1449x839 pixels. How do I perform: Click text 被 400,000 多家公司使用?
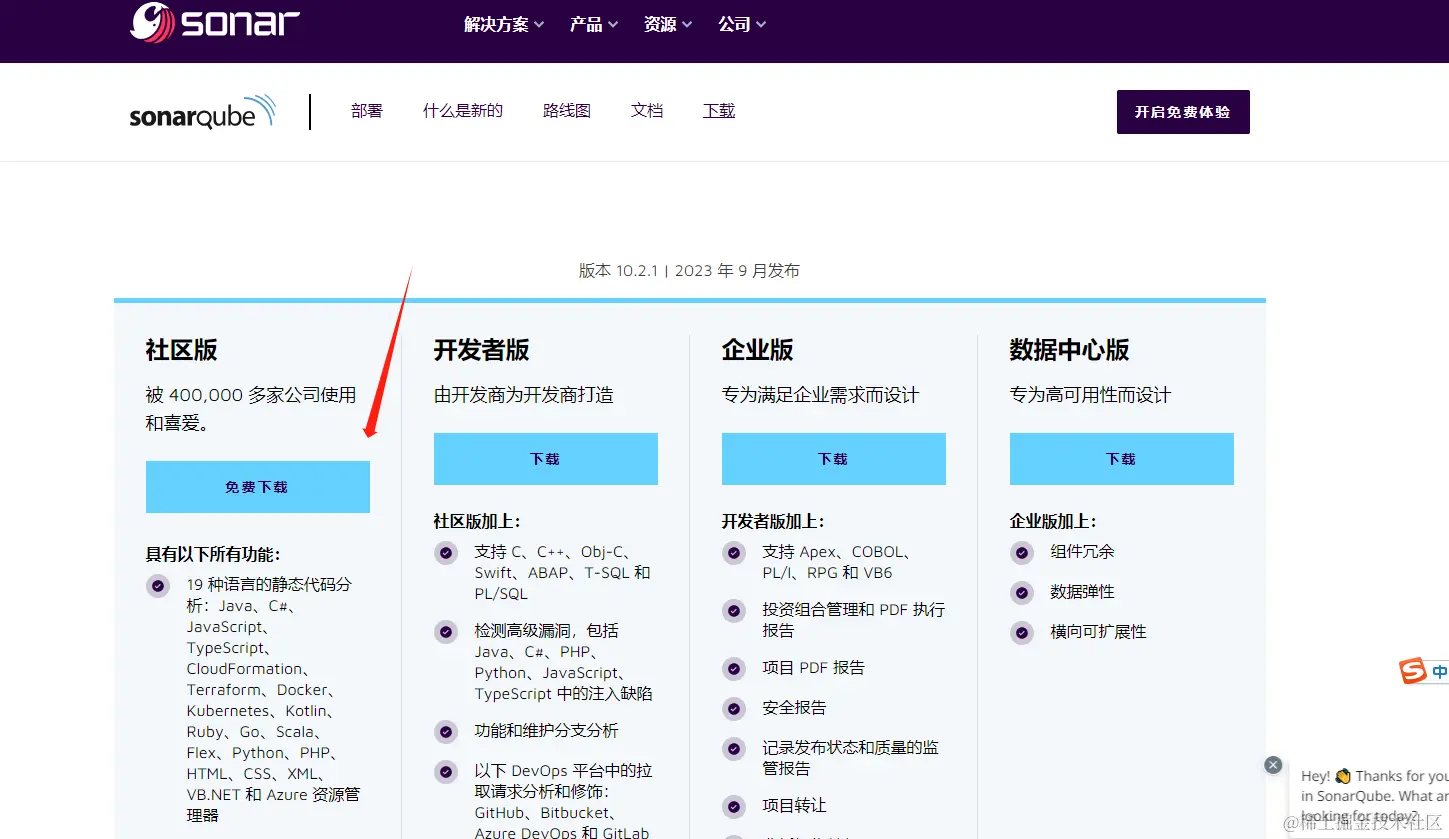click(x=251, y=395)
